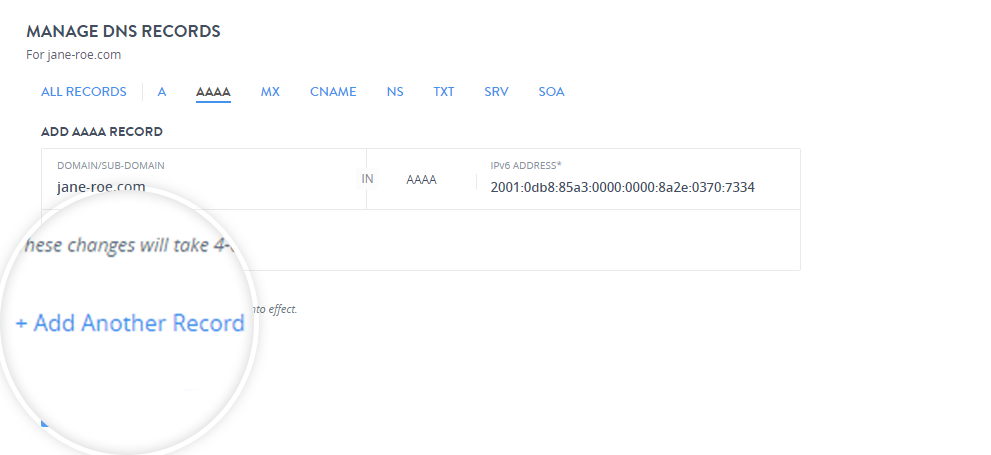Click the ADD AAAA RECORD section heading
This screenshot has height=455, width=991.
click(101, 131)
